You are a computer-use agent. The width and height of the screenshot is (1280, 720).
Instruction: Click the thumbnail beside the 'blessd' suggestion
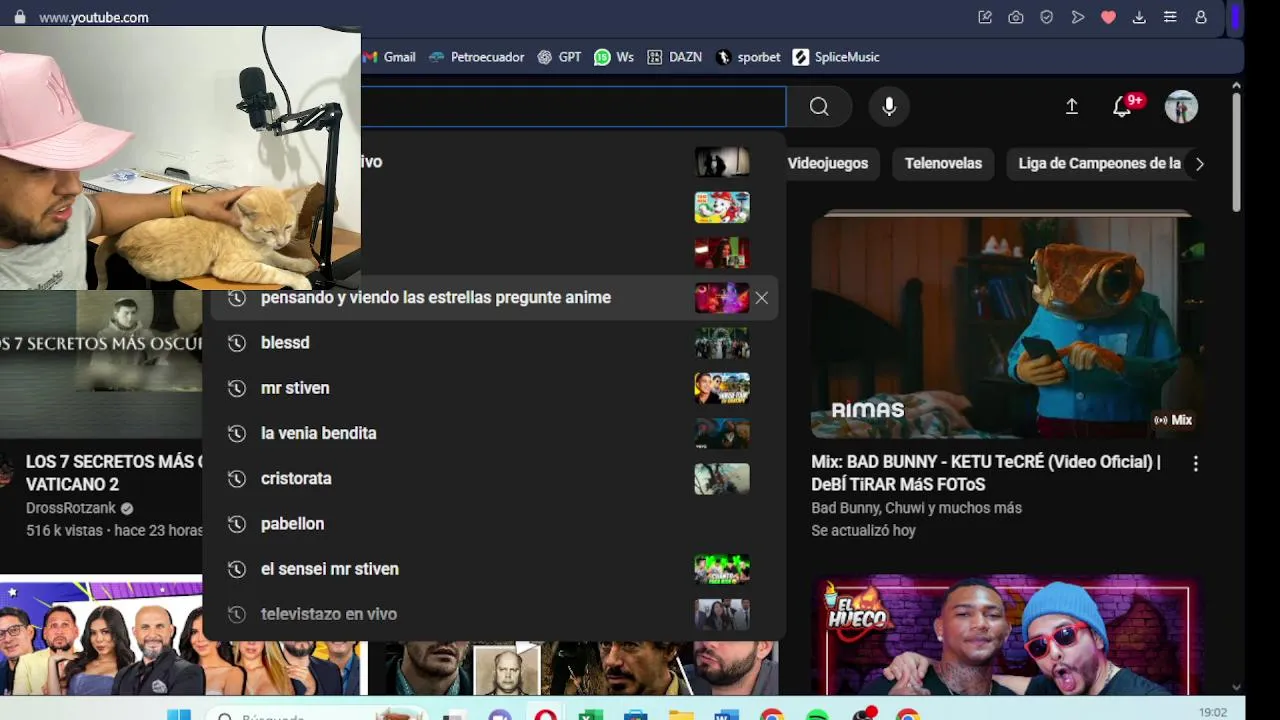tap(722, 343)
